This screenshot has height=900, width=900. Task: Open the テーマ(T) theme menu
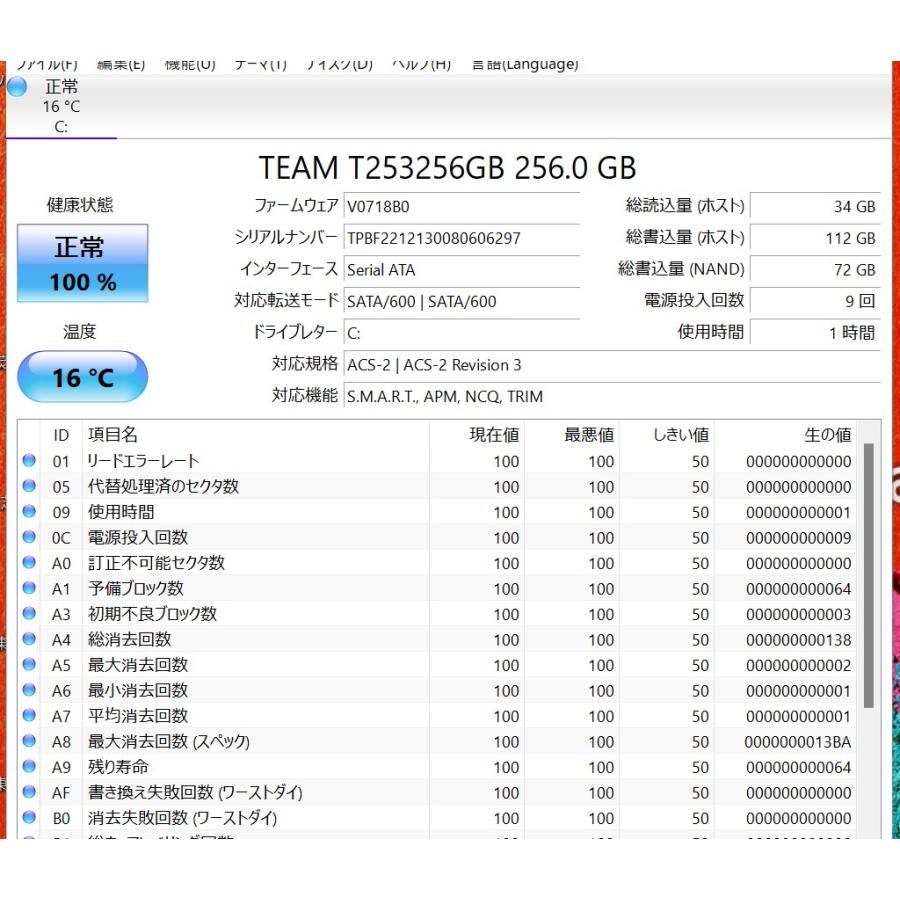[x=262, y=63]
